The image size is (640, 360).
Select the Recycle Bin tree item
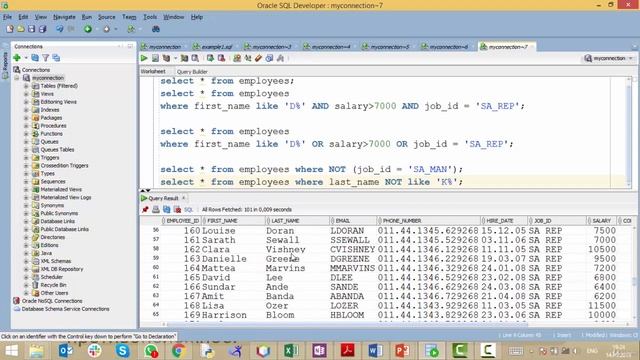pyautogui.click(x=53, y=285)
